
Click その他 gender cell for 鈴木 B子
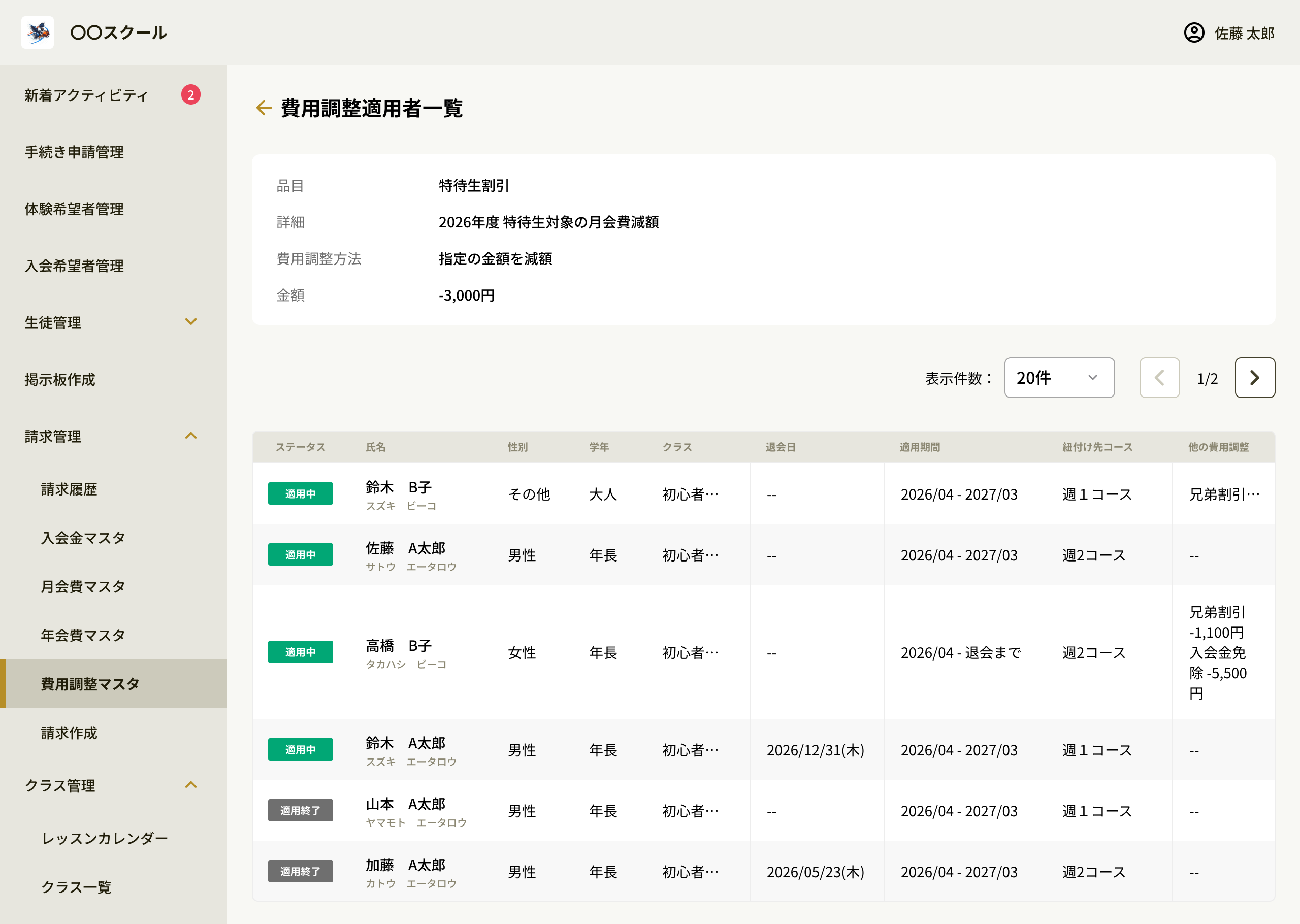coord(529,494)
